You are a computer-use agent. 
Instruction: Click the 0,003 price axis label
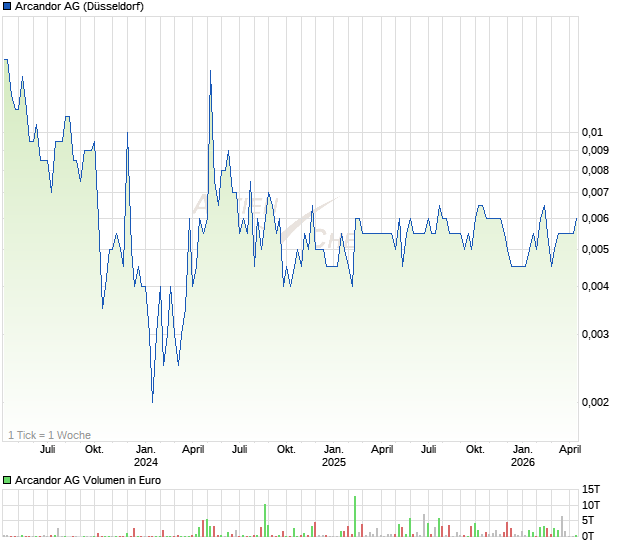tap(595, 334)
